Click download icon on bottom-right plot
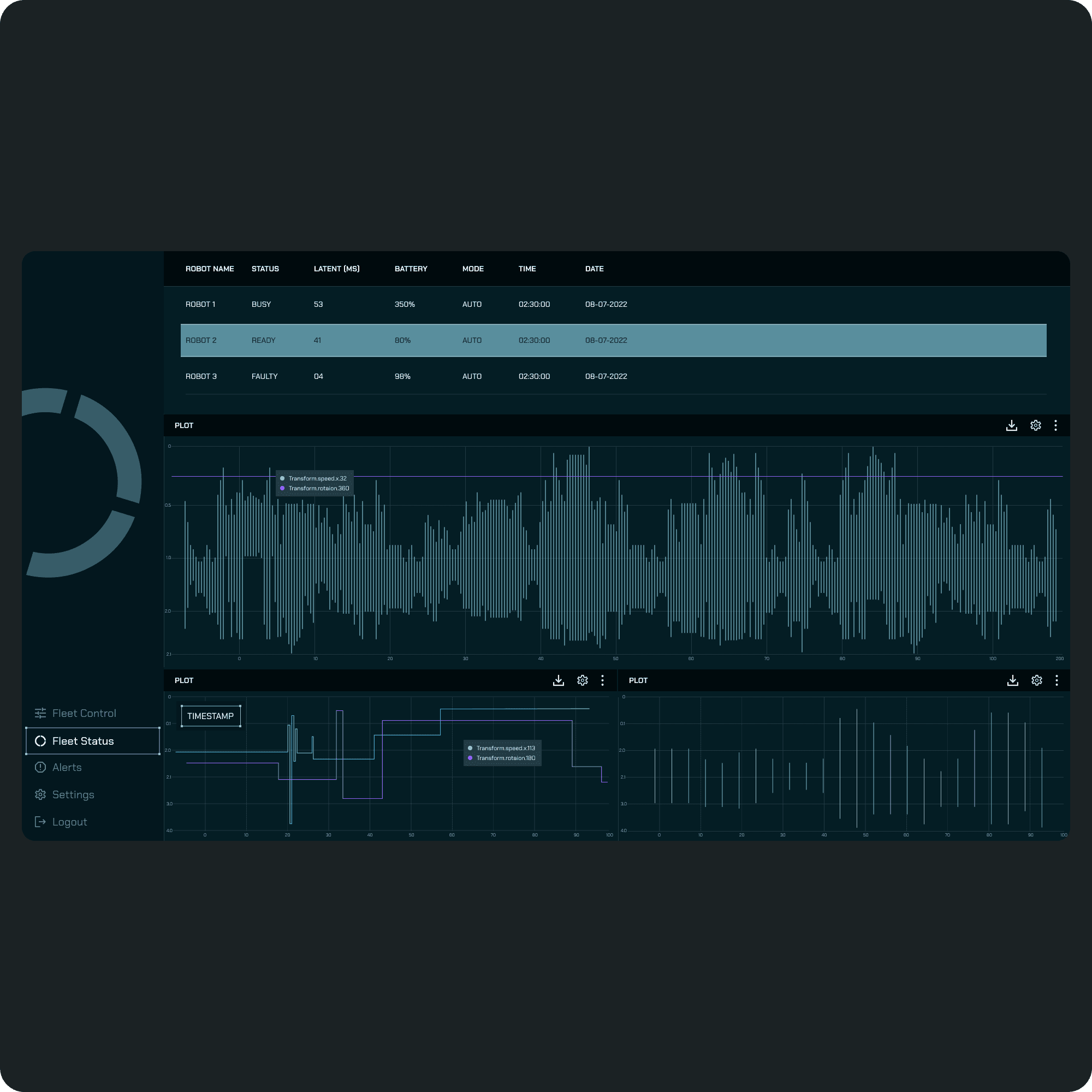1092x1092 pixels. pyautogui.click(x=1012, y=680)
